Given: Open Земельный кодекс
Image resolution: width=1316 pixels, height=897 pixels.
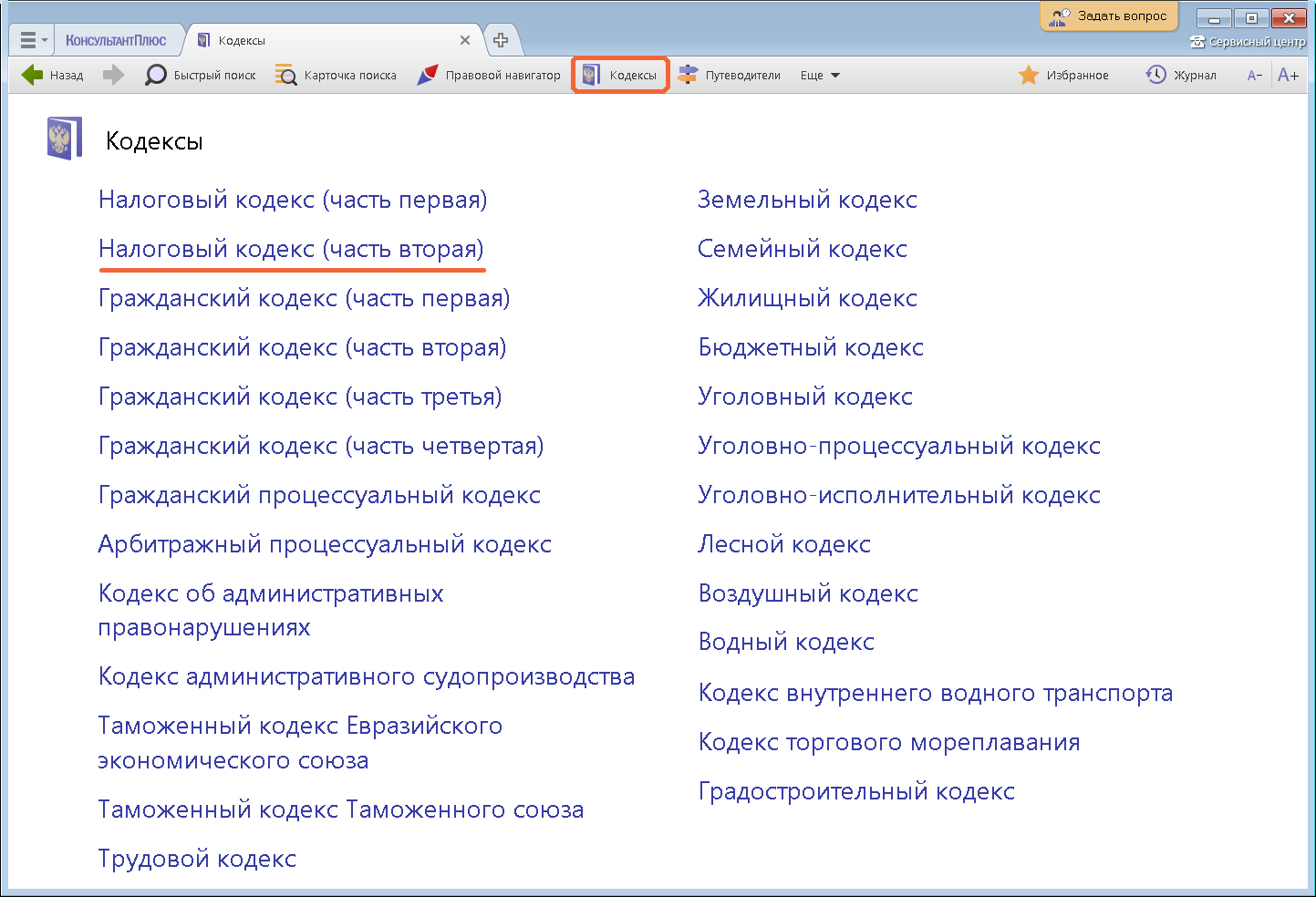Looking at the screenshot, I should click(807, 200).
